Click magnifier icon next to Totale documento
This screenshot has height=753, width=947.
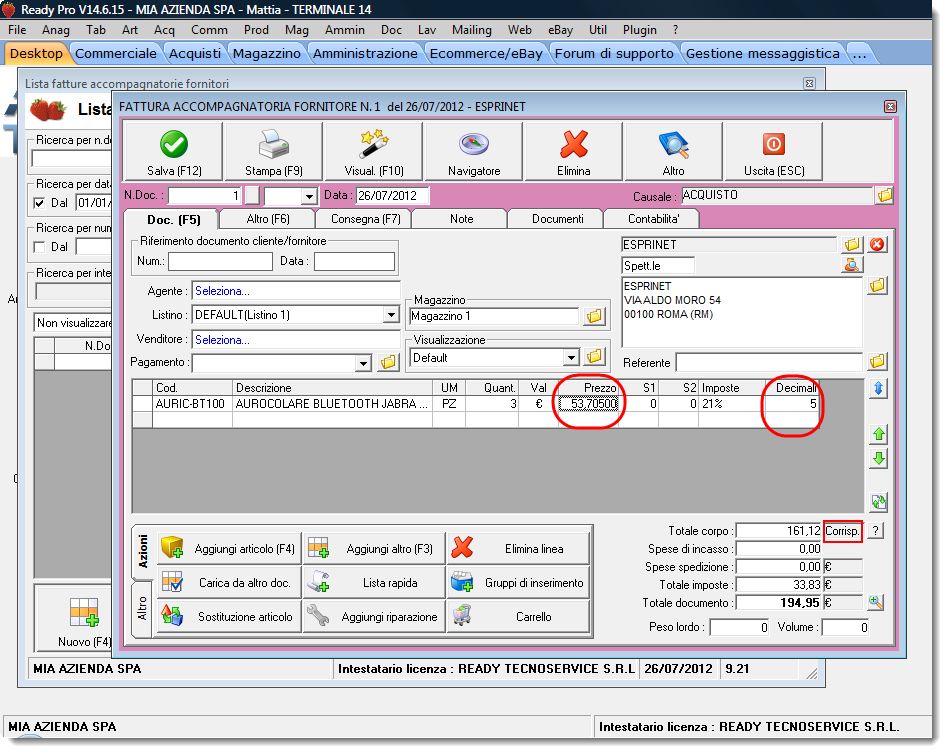click(876, 603)
